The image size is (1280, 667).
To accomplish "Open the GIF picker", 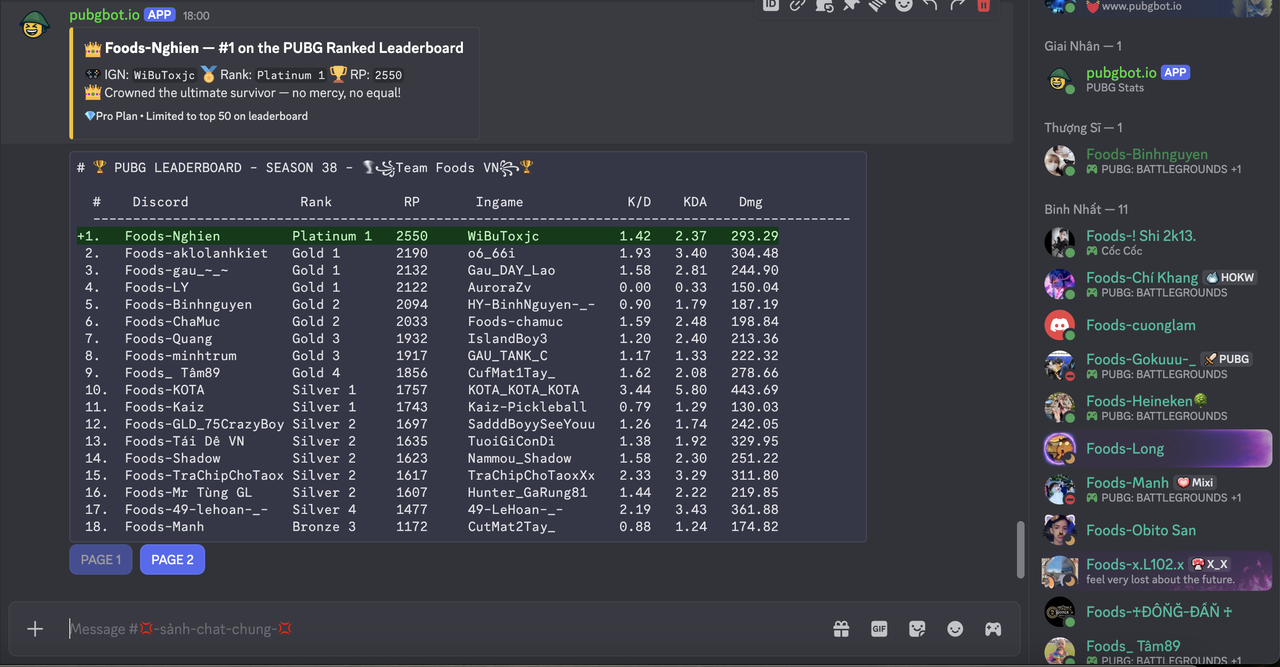I will (x=879, y=629).
